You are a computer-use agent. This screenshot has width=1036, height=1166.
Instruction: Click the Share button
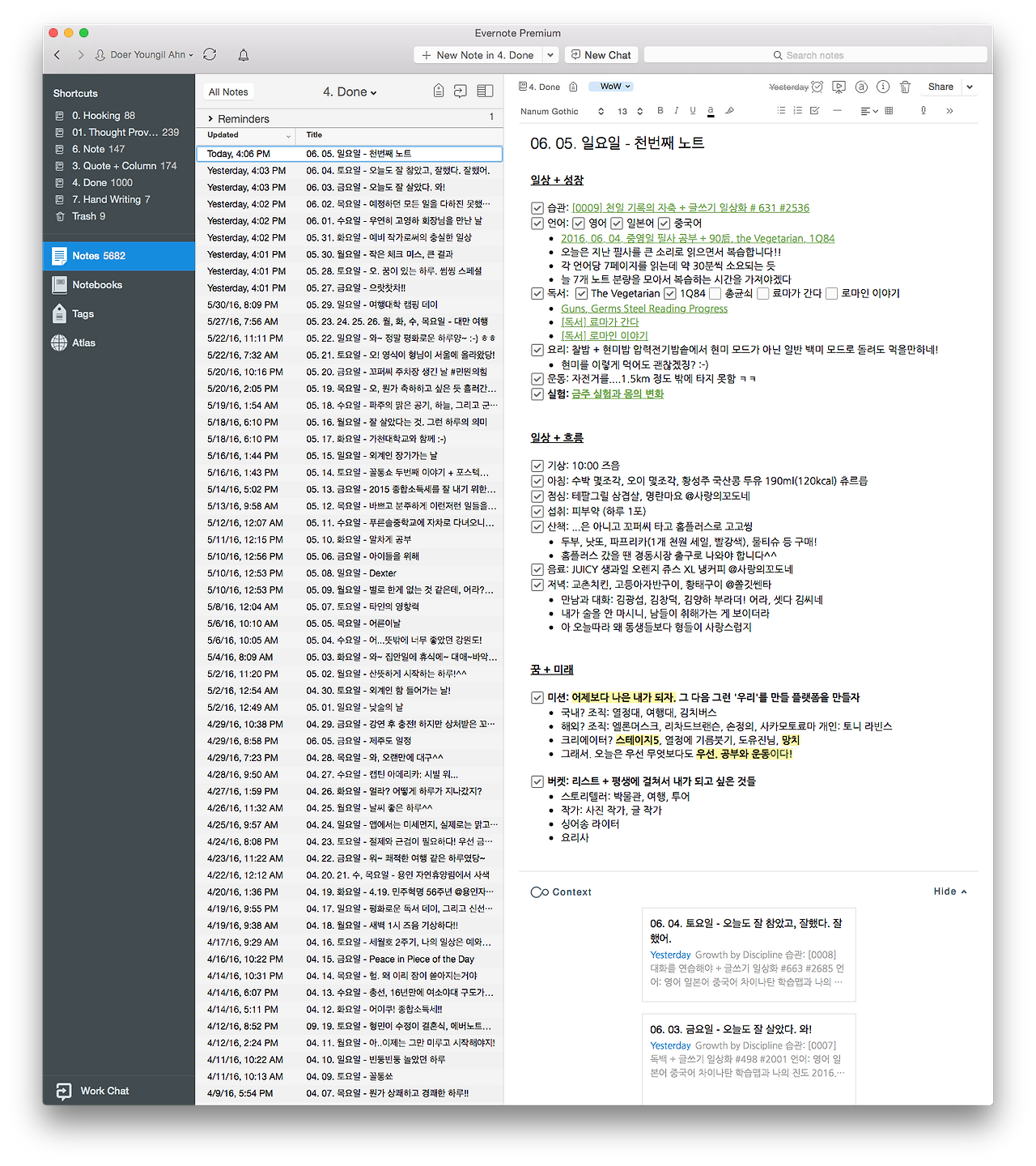pyautogui.click(x=940, y=87)
